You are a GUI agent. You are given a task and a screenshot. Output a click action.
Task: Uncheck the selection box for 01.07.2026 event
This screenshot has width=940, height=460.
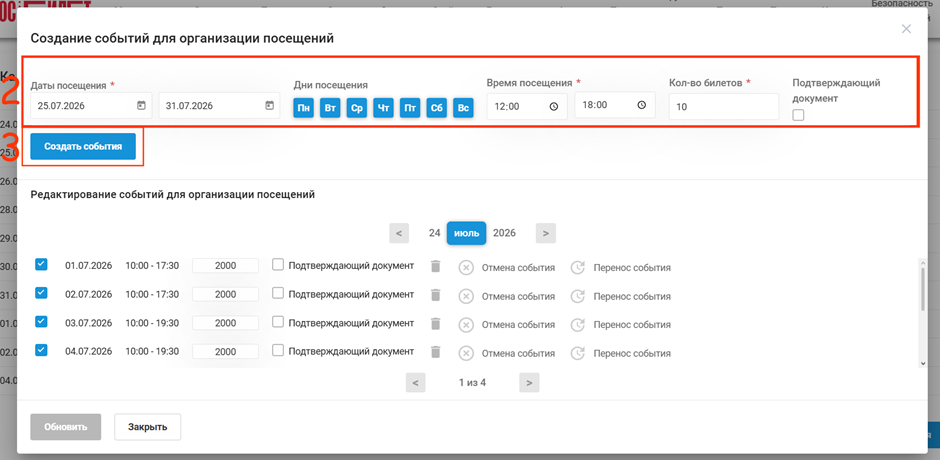click(x=41, y=264)
